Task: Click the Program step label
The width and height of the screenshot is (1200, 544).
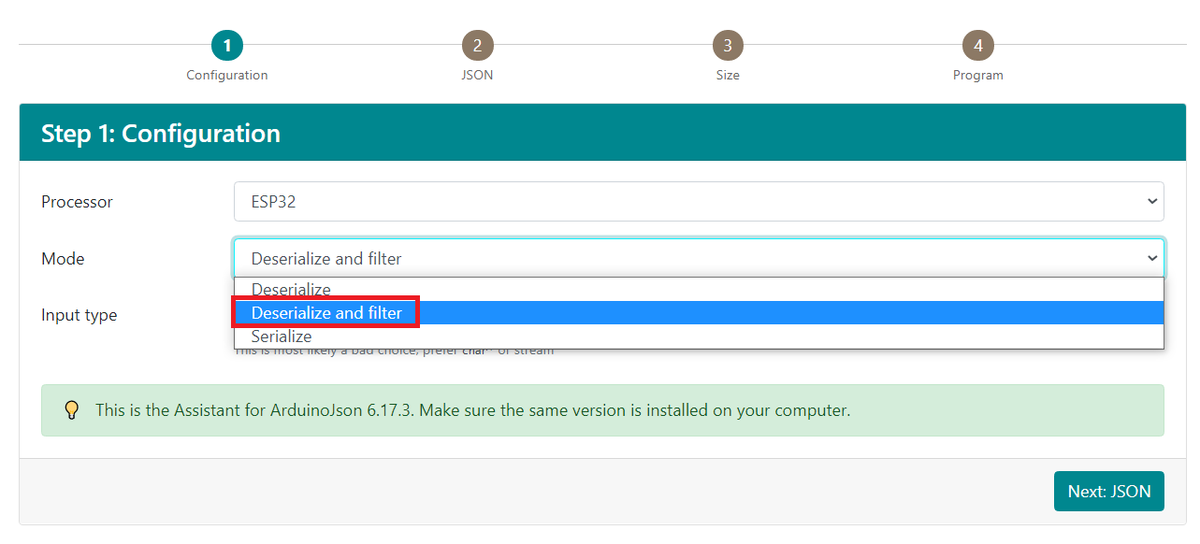Action: pos(978,75)
